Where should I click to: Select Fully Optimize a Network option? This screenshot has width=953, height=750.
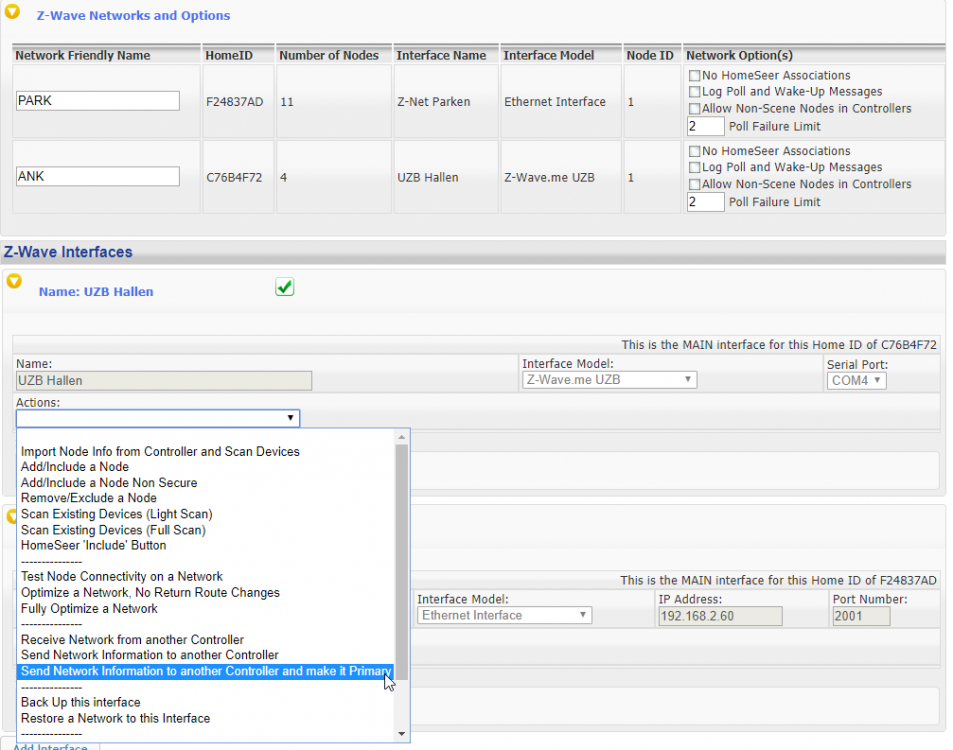pyautogui.click(x=89, y=609)
